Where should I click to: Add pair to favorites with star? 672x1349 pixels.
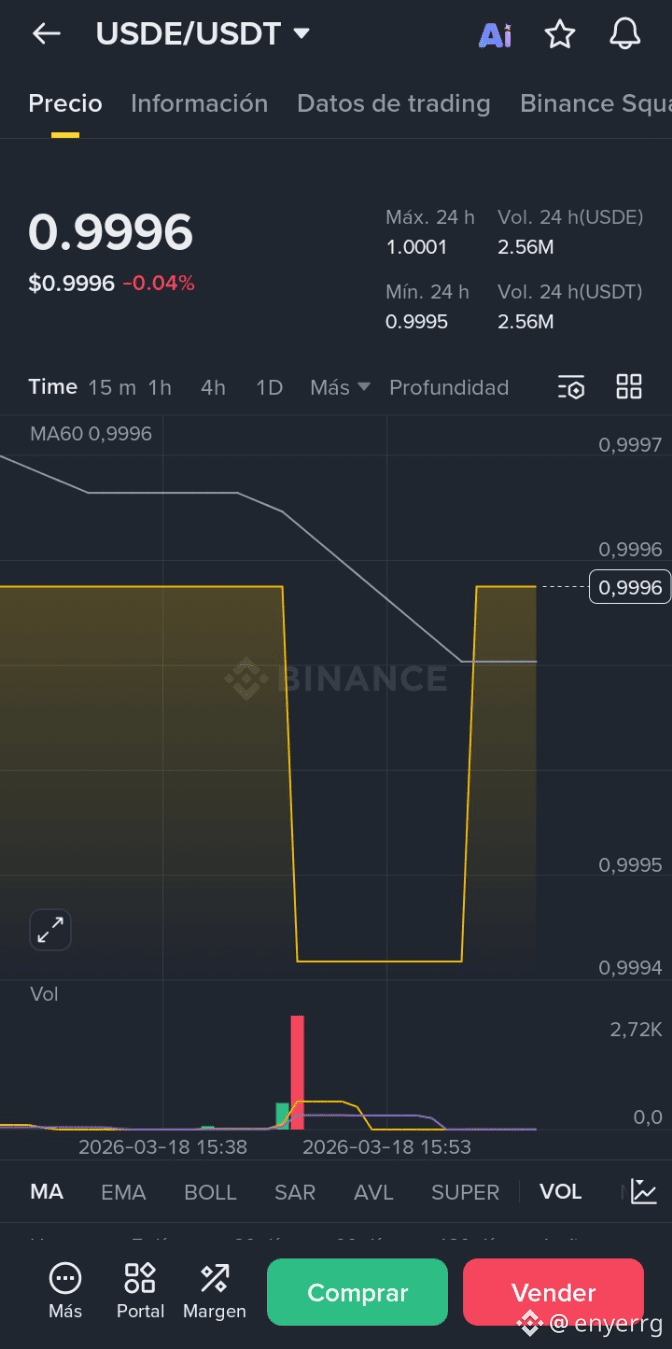coord(560,35)
